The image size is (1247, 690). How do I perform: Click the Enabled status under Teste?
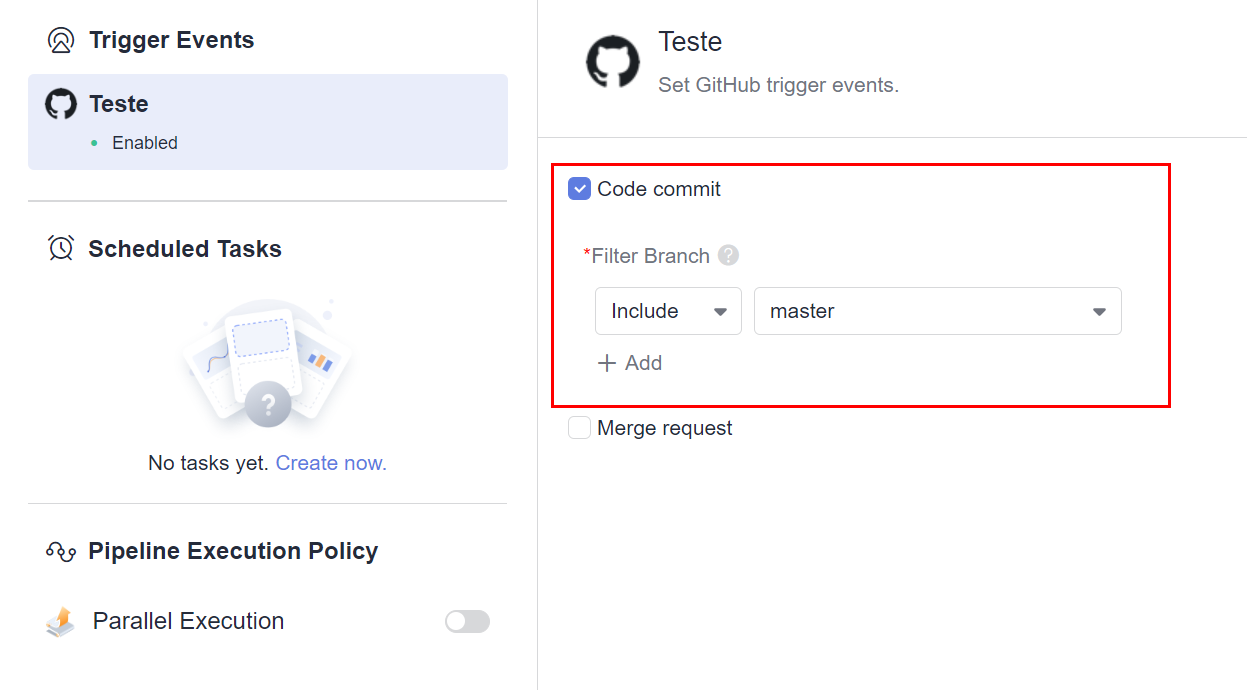coord(144,143)
